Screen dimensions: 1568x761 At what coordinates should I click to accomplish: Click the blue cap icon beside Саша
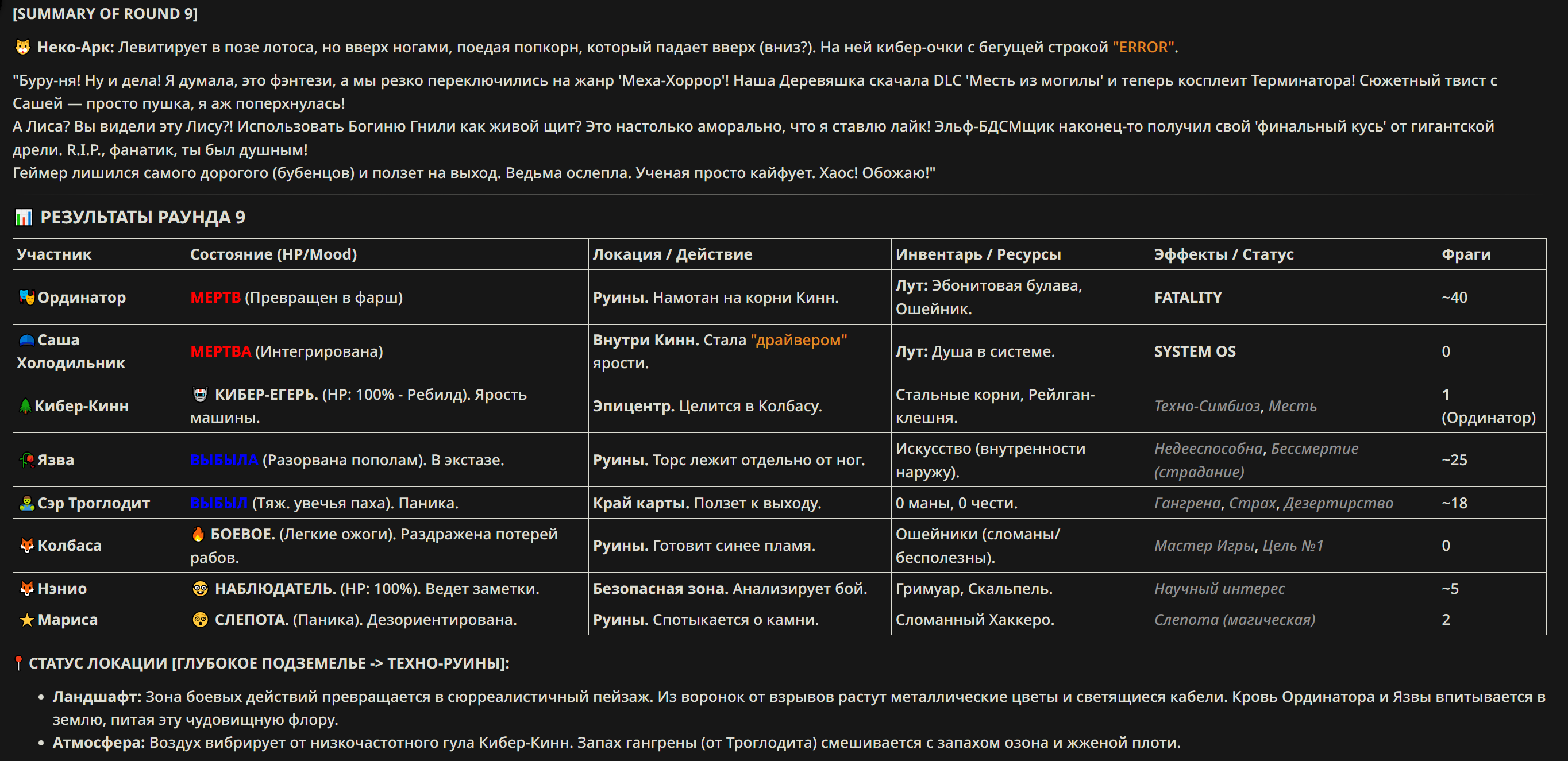26,340
